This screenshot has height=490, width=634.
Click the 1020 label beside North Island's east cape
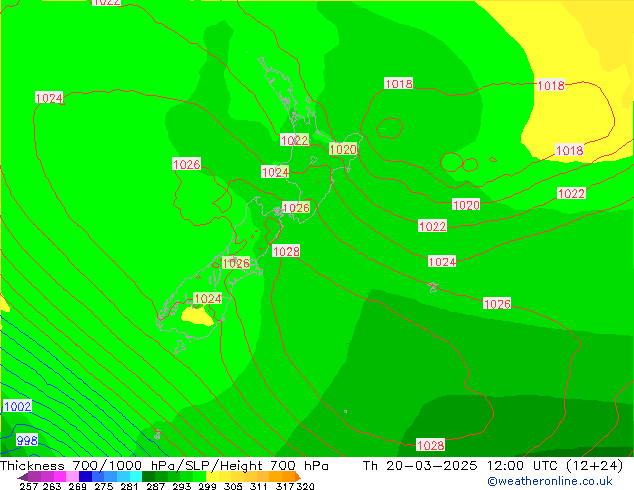[343, 149]
